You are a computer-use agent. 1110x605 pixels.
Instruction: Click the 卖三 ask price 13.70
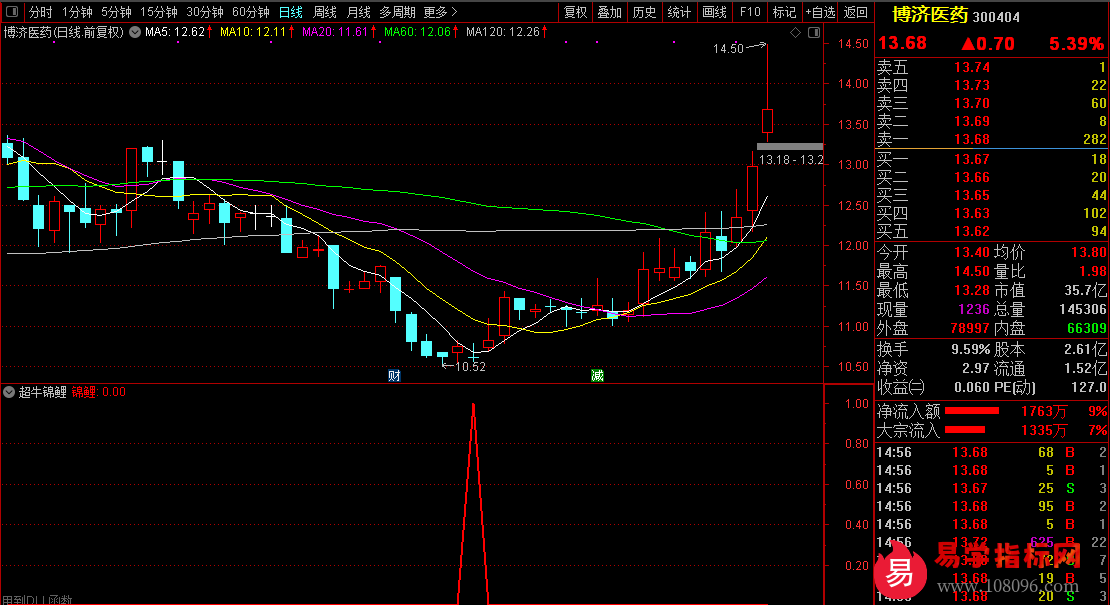point(972,103)
